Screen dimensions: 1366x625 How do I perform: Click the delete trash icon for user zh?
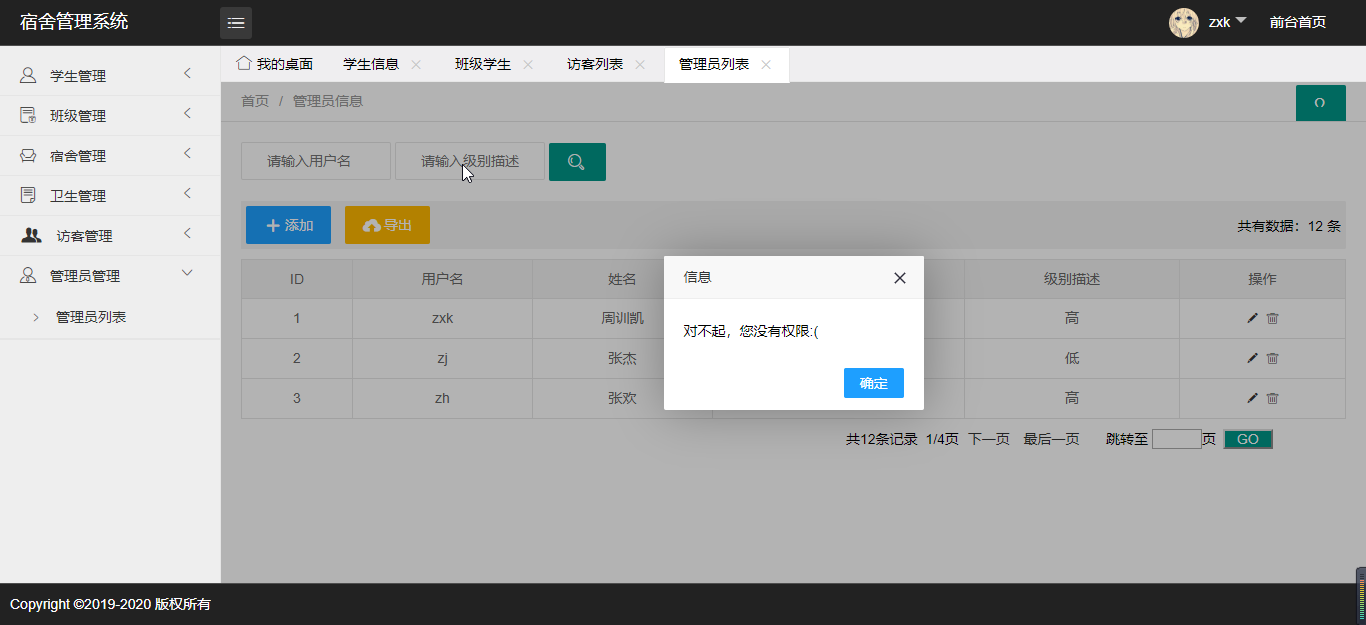(1273, 398)
